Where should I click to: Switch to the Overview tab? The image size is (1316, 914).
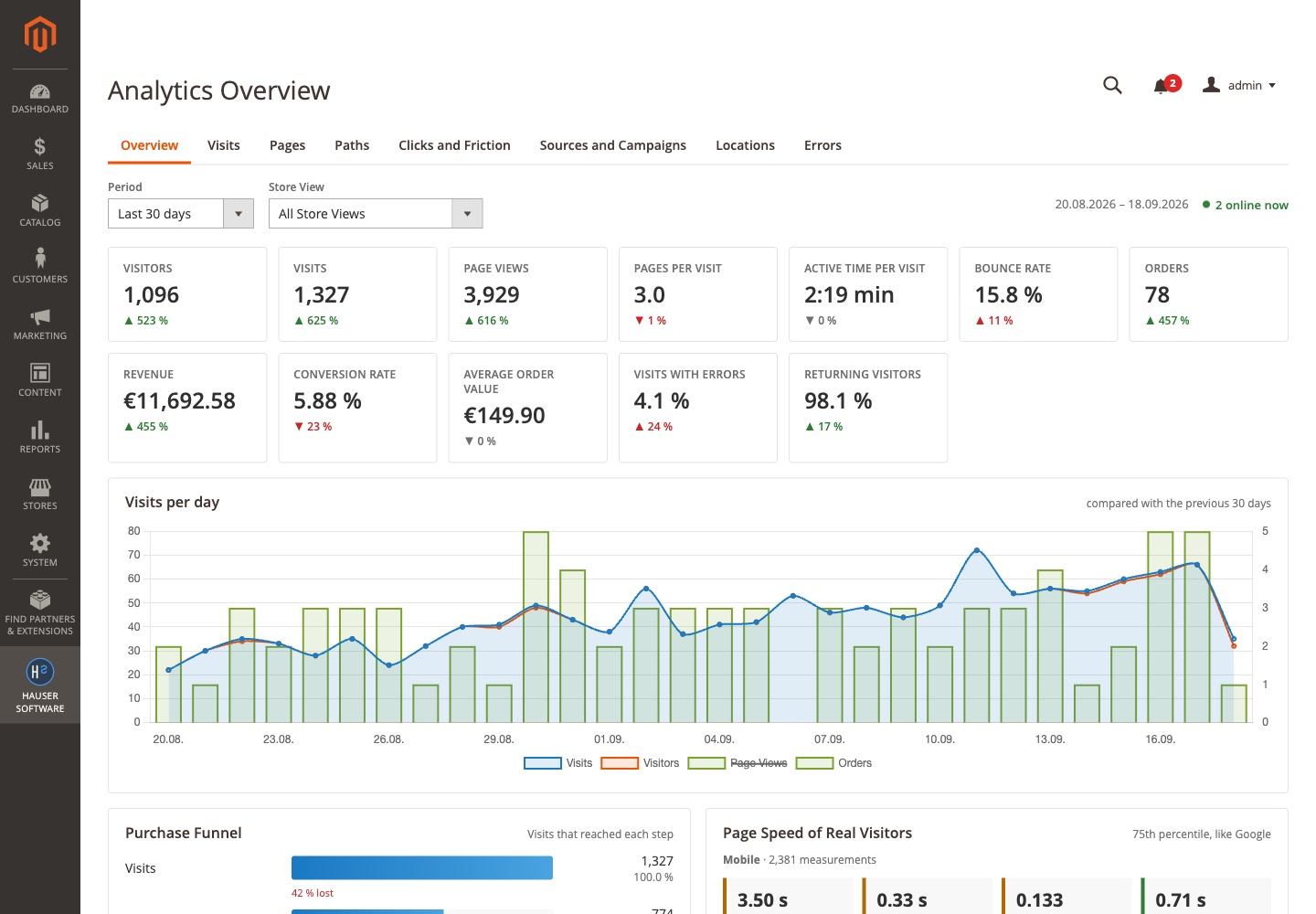tap(150, 145)
